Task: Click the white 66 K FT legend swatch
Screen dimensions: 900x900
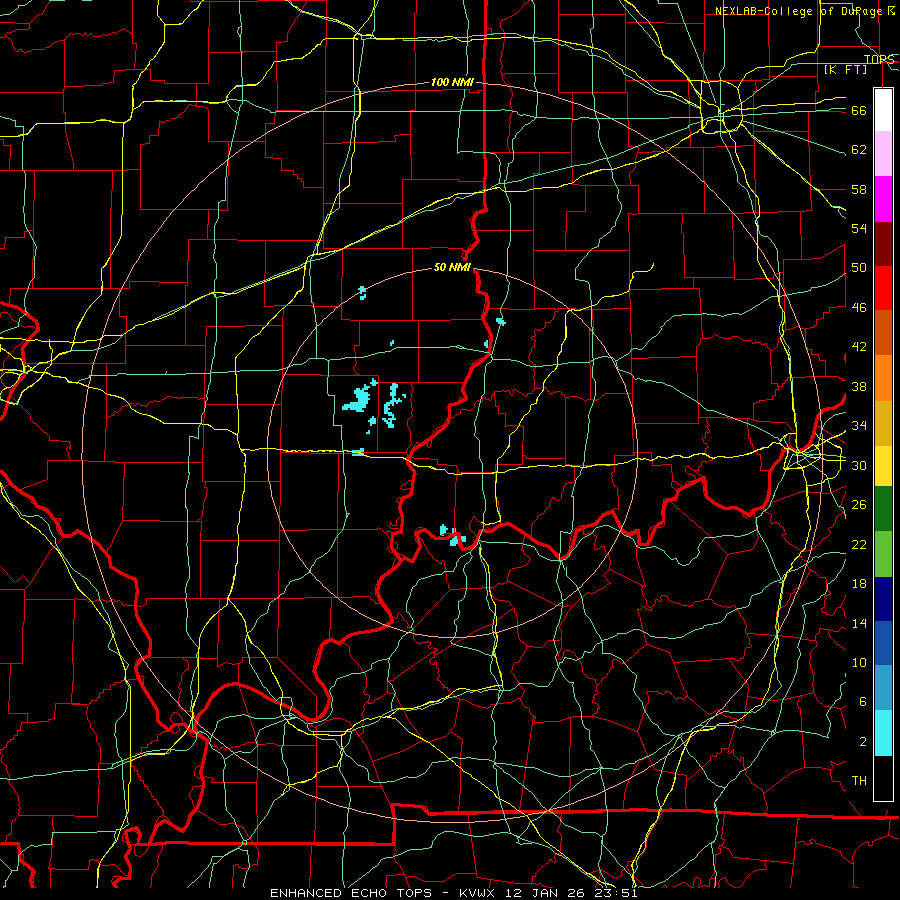Action: point(883,110)
